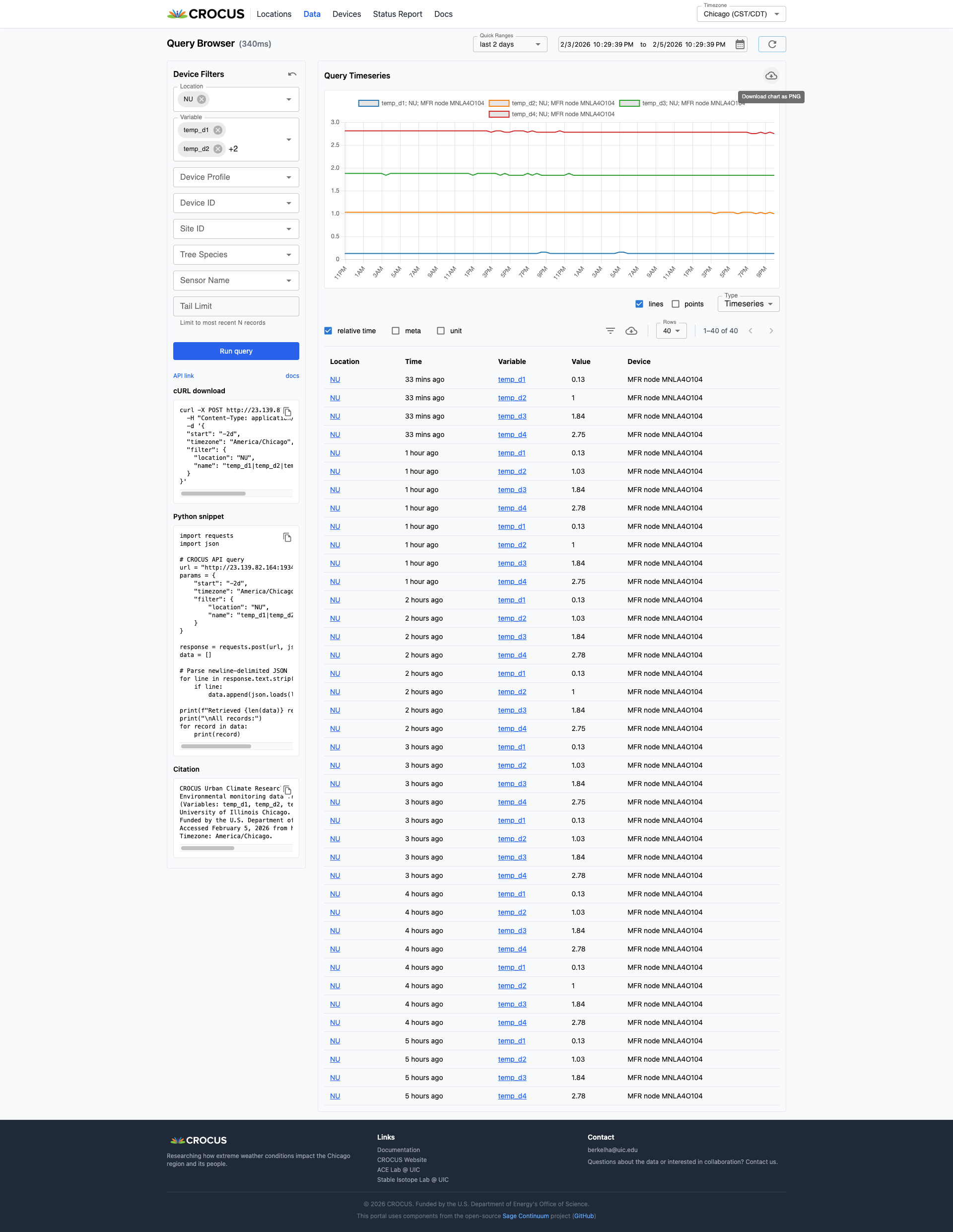The width and height of the screenshot is (953, 1232).
Task: Go to Status Report page
Action: click(397, 14)
